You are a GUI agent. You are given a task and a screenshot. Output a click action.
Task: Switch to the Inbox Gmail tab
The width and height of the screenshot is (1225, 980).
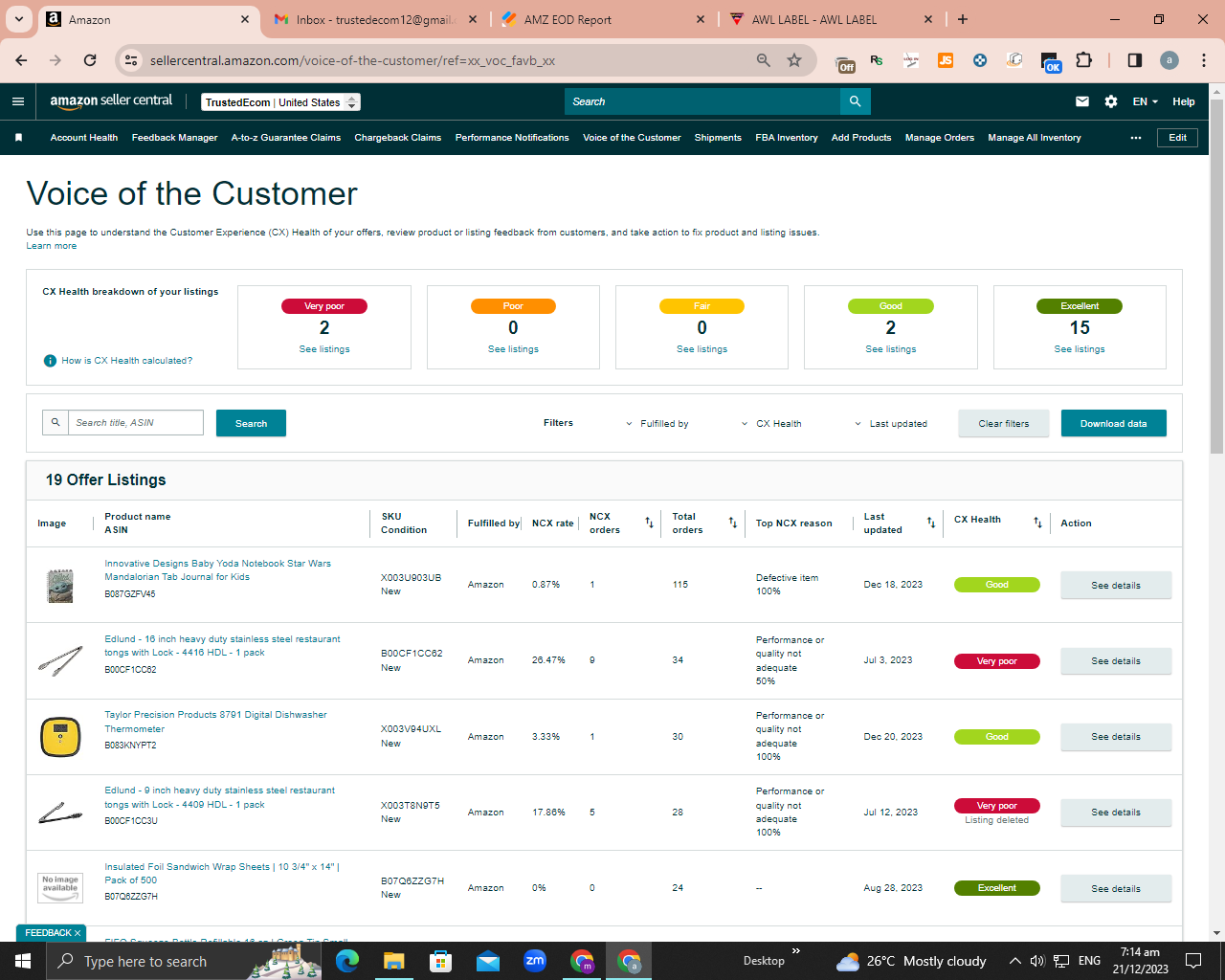[x=373, y=19]
